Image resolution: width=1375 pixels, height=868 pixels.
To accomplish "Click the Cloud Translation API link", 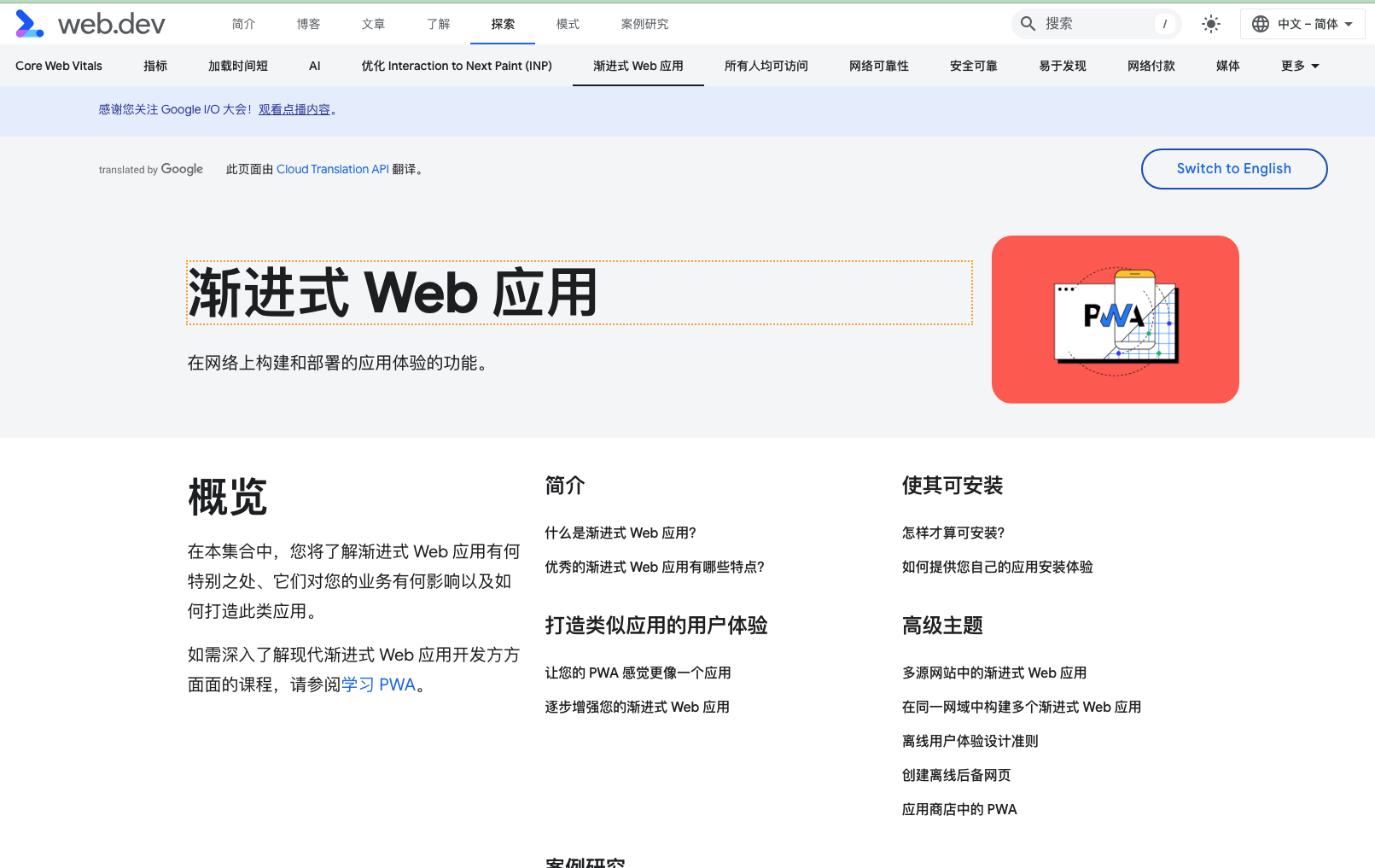I will click(333, 169).
